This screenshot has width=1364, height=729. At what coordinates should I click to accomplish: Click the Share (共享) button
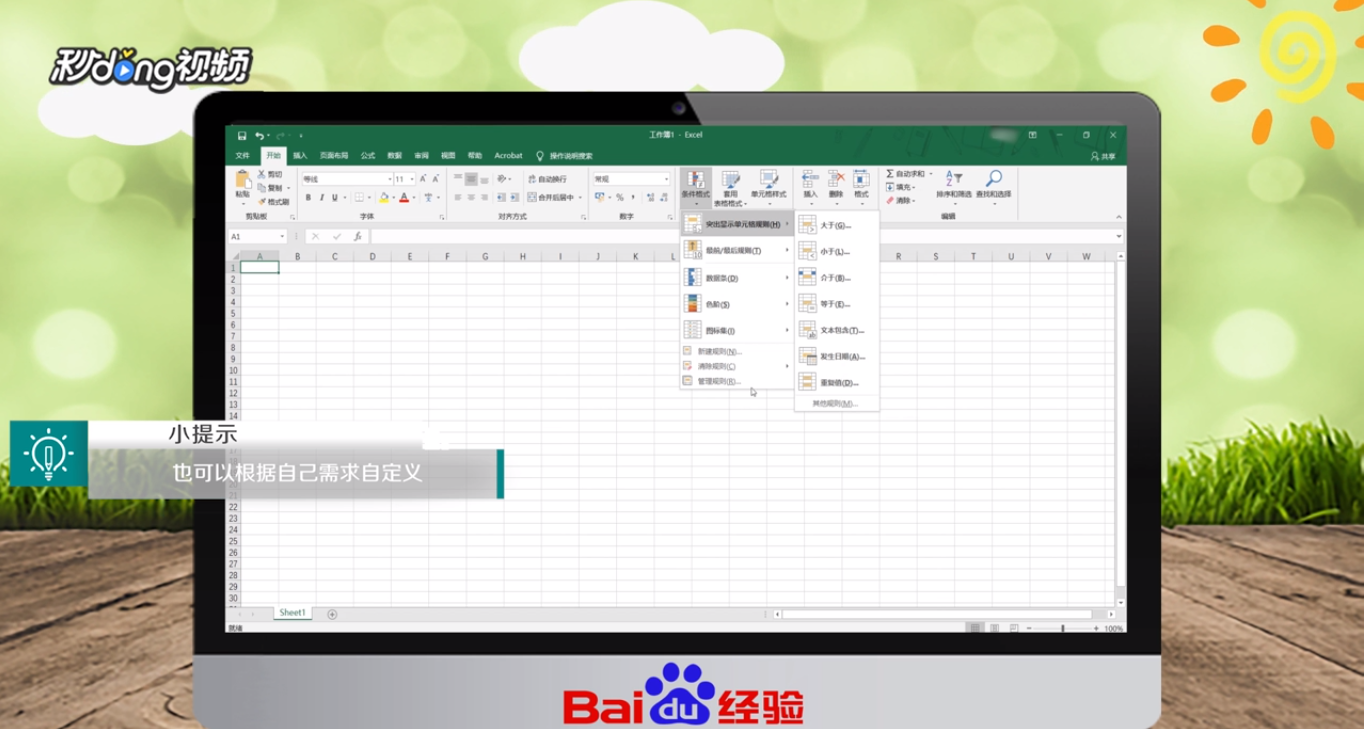point(1103,156)
